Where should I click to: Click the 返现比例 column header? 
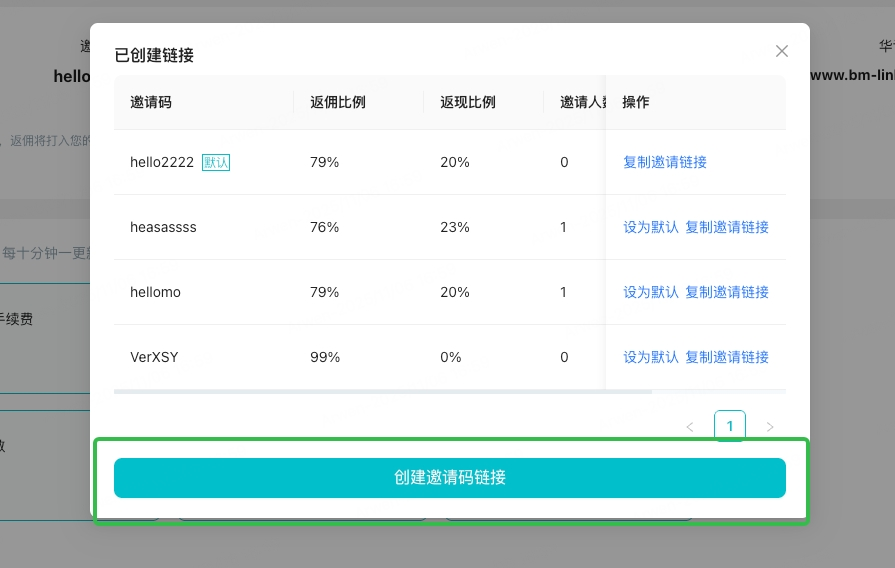(468, 102)
